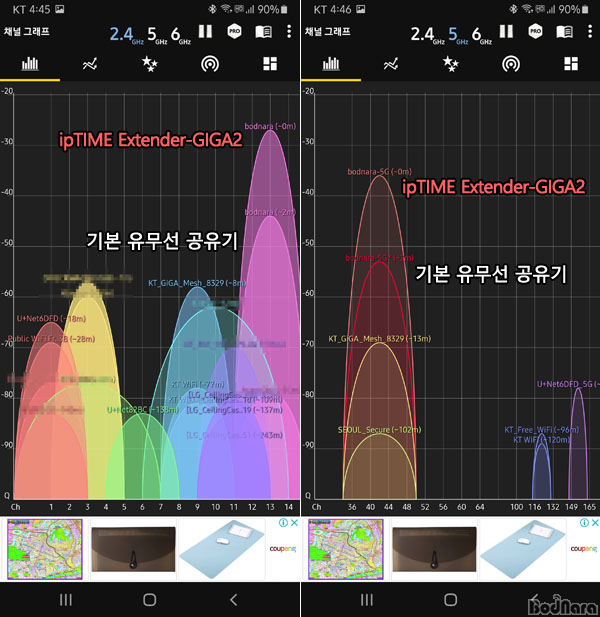The height and width of the screenshot is (617, 600).
Task: Open recent apps in right screenshot
Action: click(367, 600)
